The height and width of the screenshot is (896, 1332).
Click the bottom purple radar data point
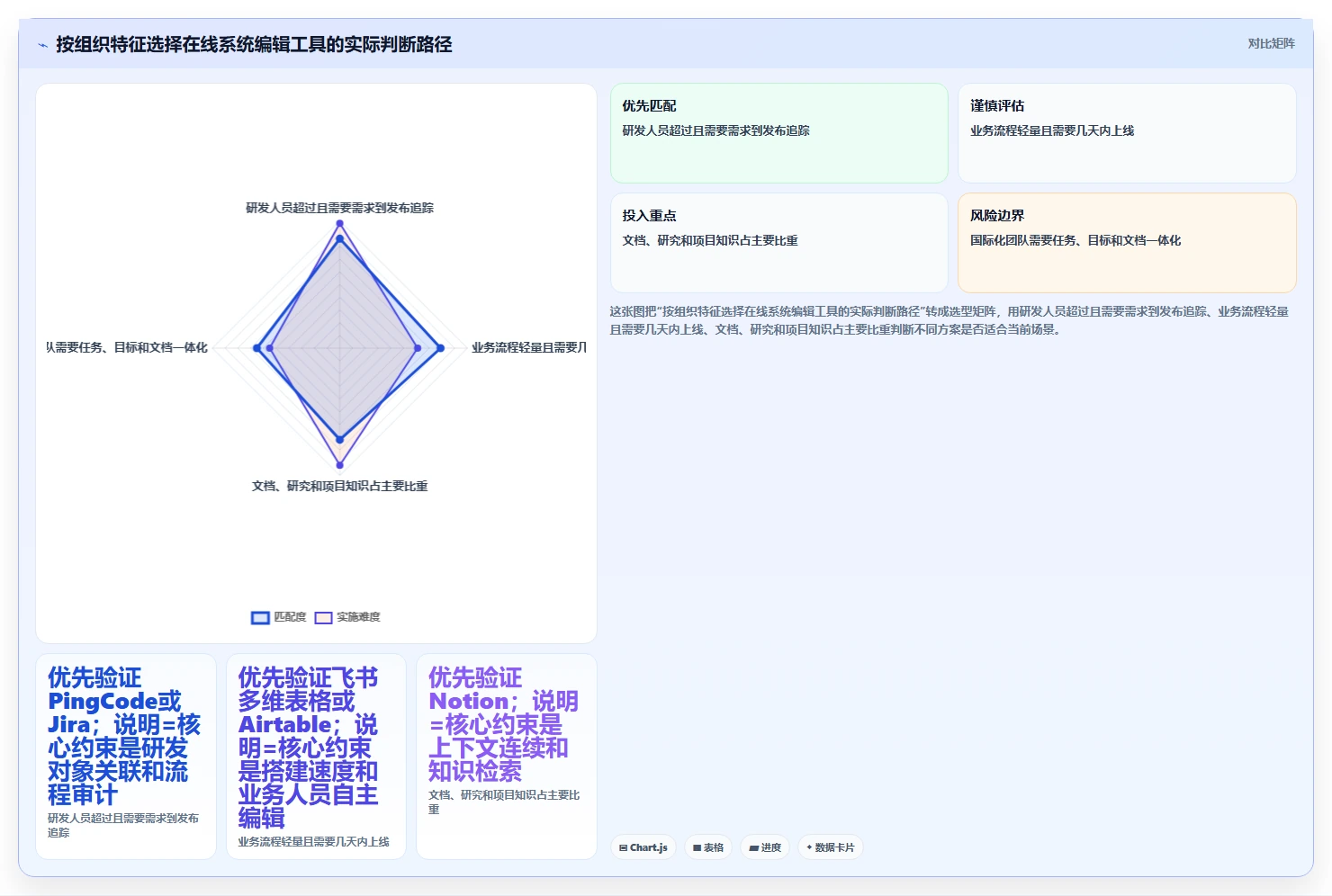tap(339, 465)
